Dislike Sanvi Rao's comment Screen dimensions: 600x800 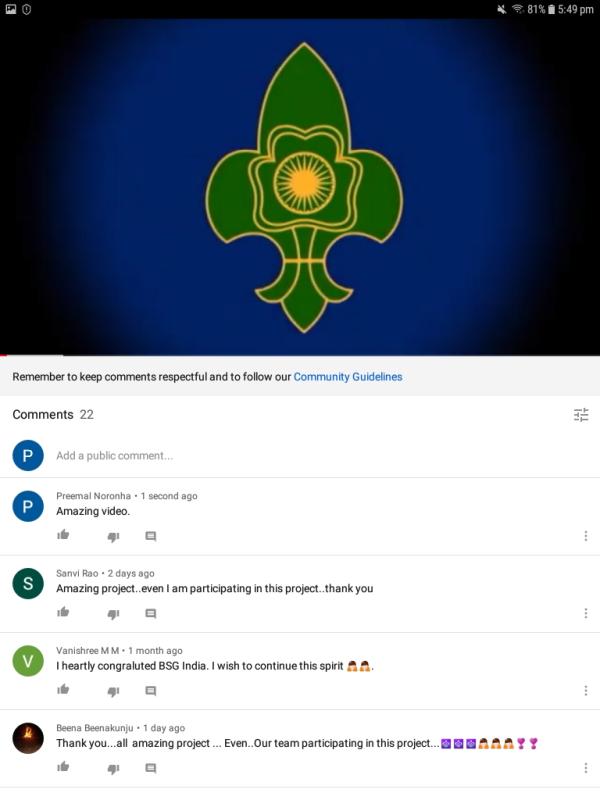113,614
